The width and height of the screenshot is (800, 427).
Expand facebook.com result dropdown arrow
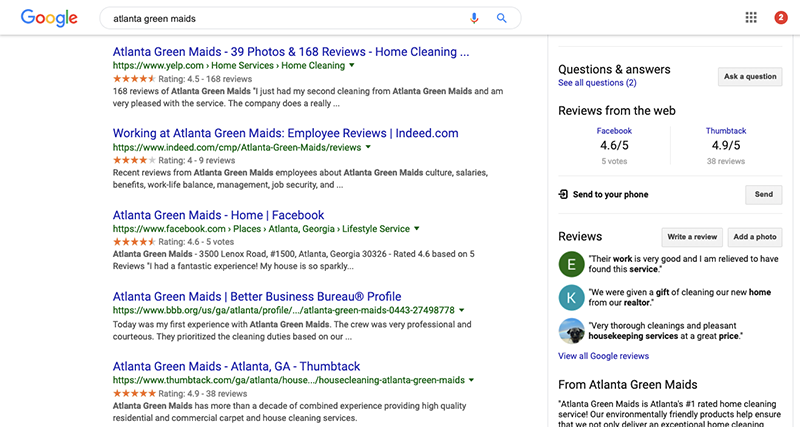pos(416,229)
